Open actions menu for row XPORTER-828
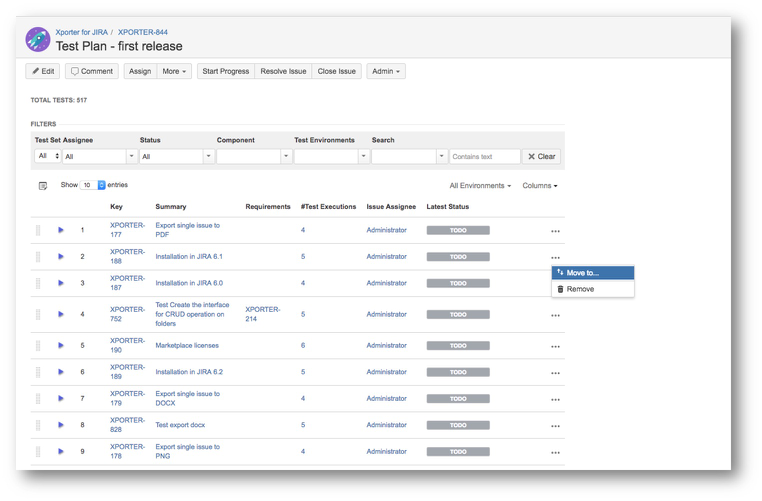The image size is (762, 501). [555, 426]
